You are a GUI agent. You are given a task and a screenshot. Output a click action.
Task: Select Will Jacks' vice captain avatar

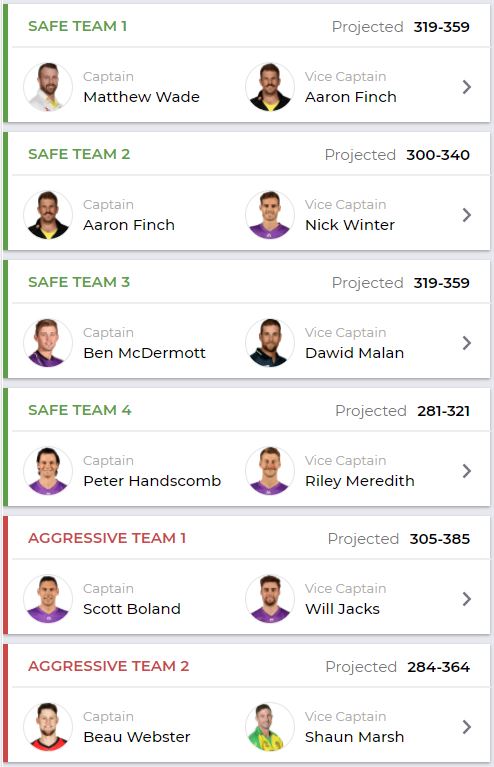click(270, 599)
